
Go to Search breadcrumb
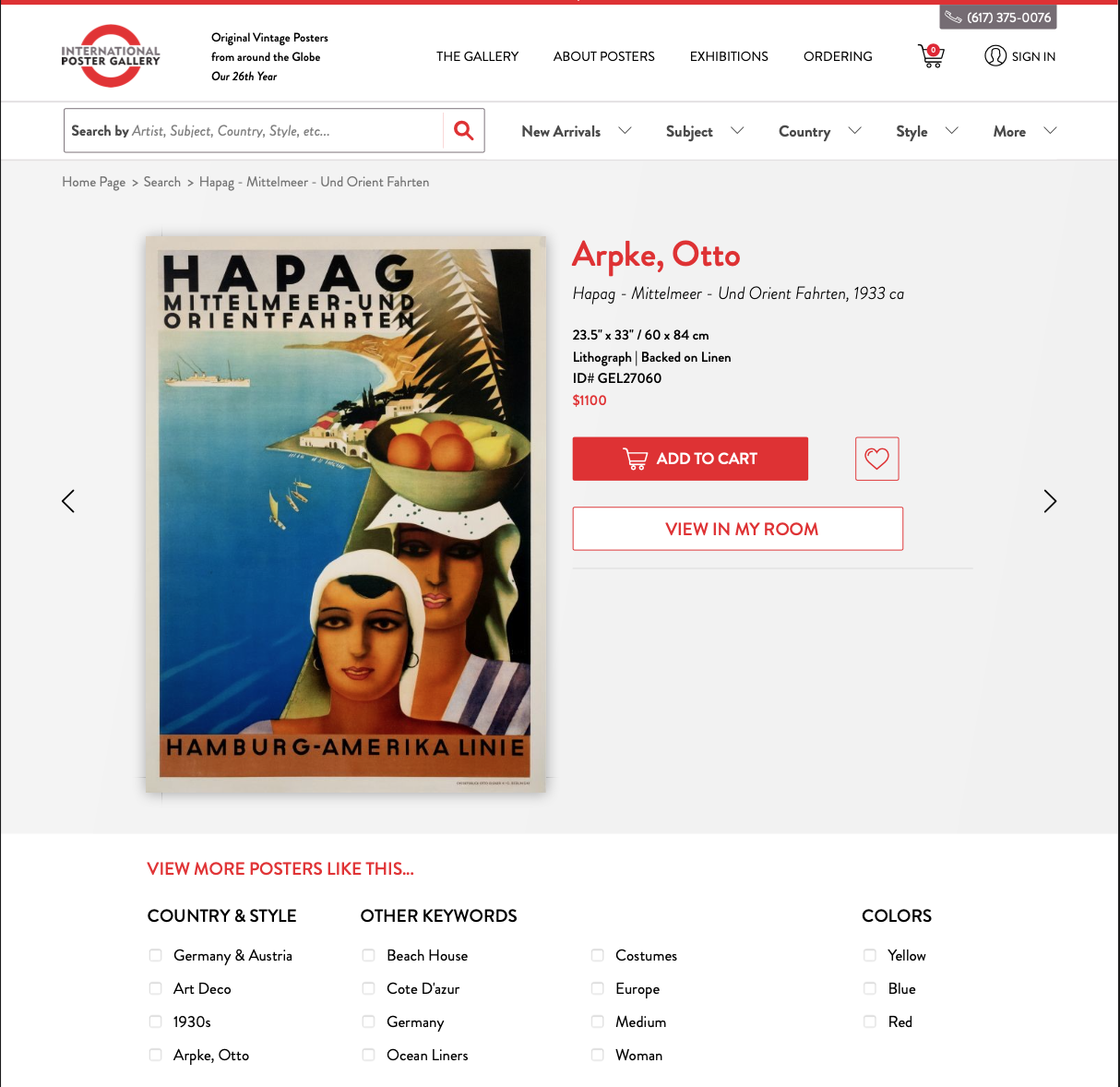(x=162, y=182)
